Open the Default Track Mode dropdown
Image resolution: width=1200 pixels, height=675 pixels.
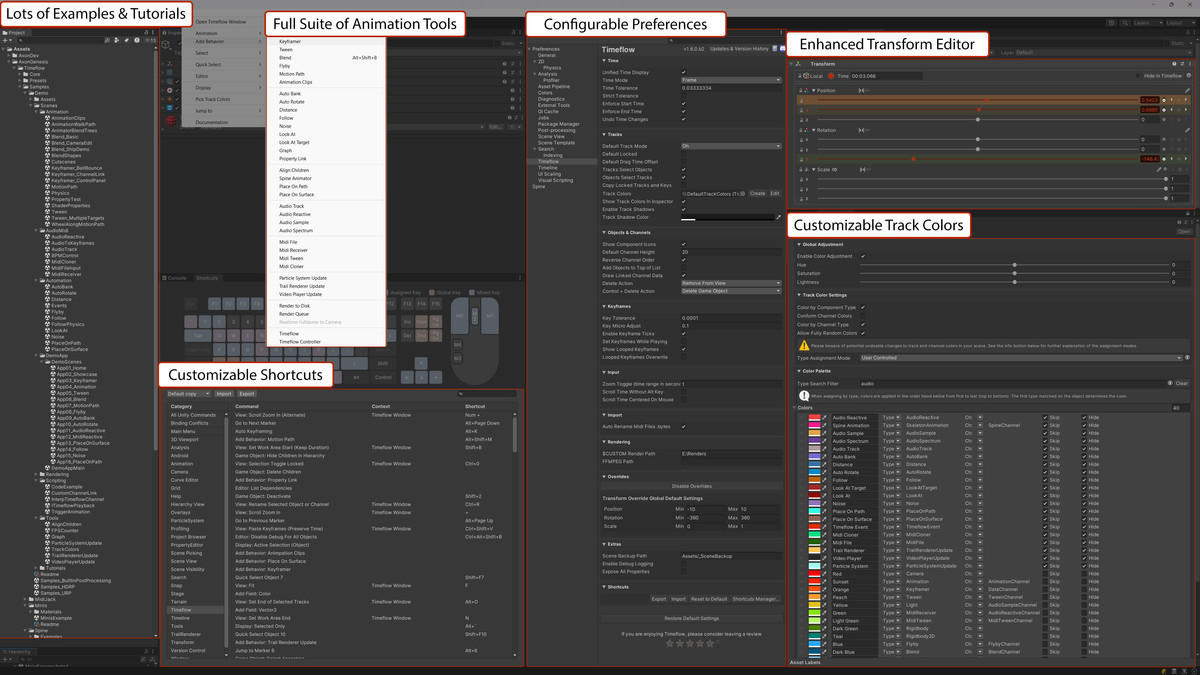(732, 146)
